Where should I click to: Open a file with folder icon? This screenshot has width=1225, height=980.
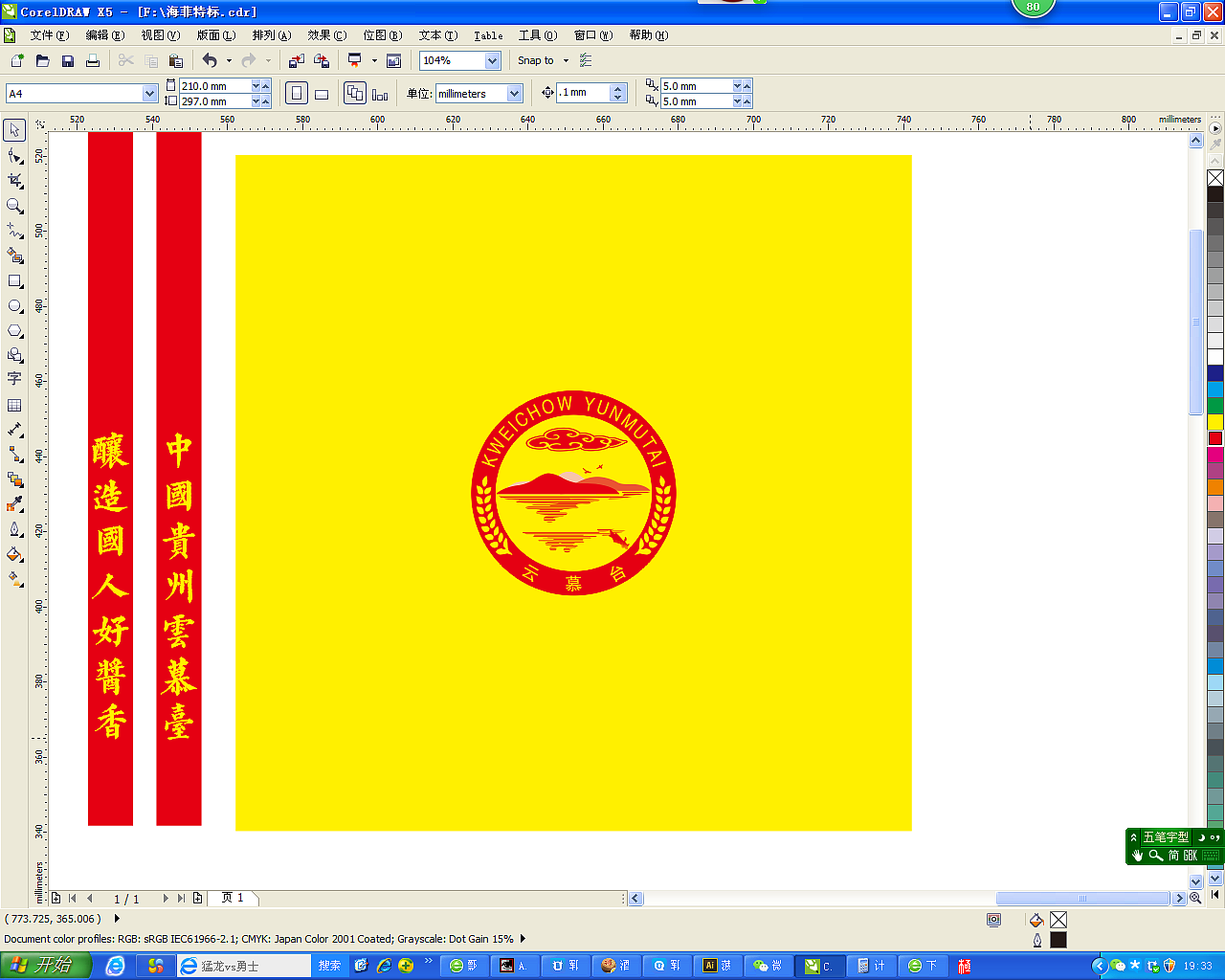click(x=42, y=60)
